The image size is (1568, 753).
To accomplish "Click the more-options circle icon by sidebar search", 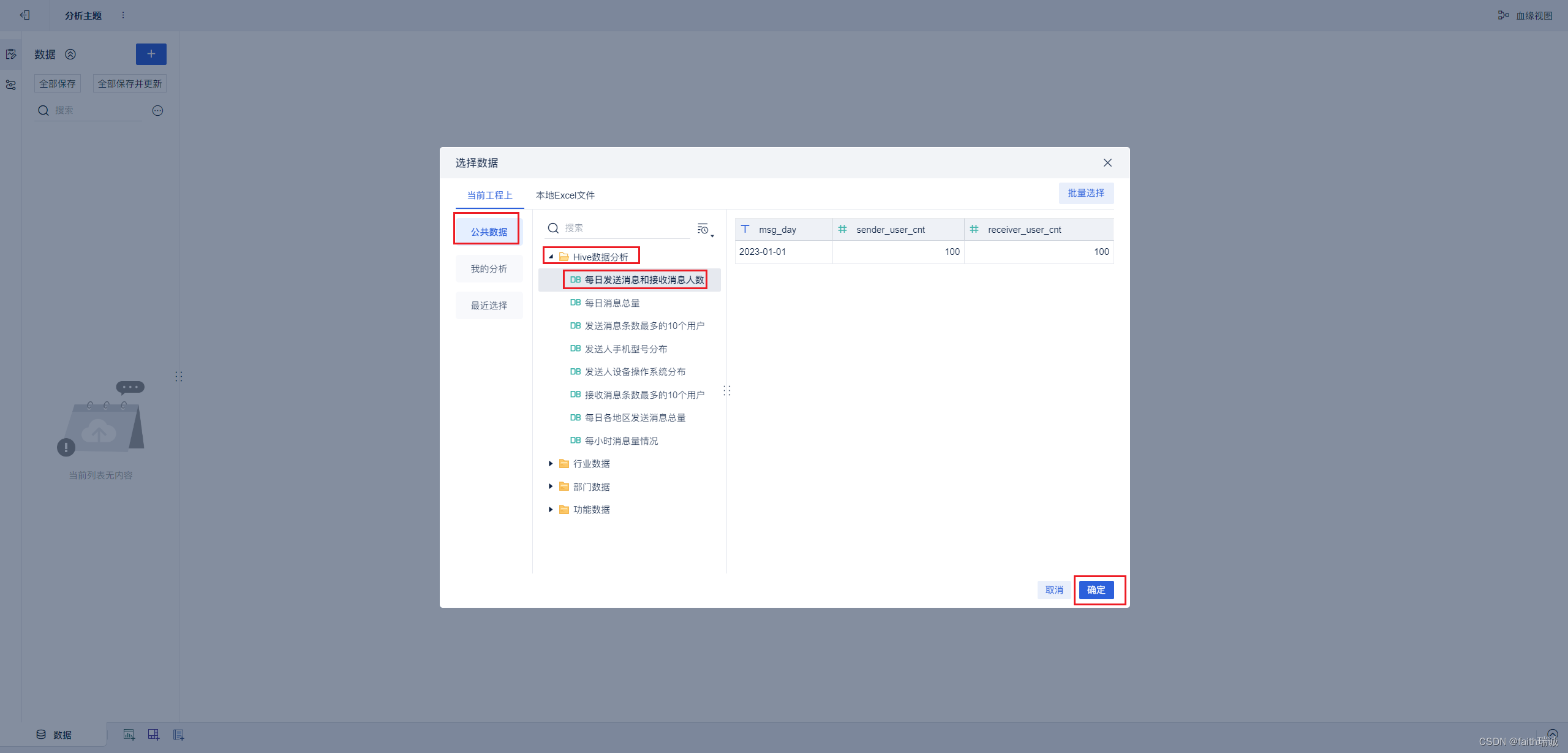I will point(157,111).
